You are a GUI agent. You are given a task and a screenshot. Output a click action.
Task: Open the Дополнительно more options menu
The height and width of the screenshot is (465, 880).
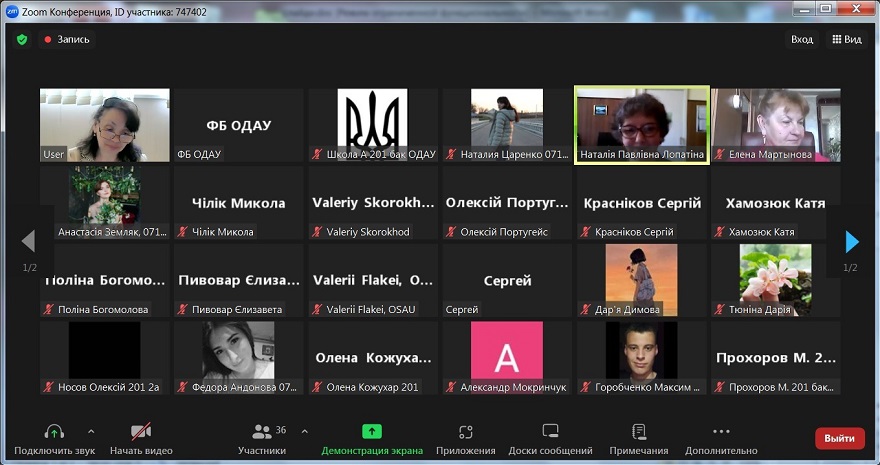721,438
